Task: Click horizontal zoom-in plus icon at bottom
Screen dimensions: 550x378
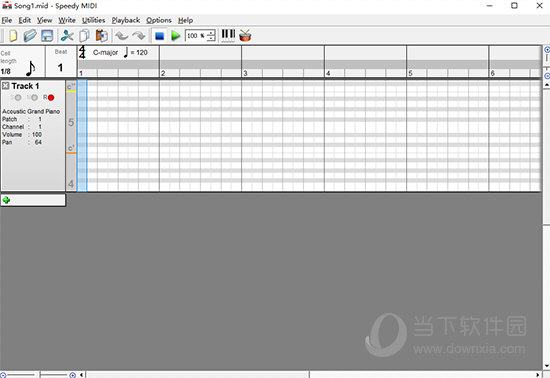Action: pyautogui.click(x=72, y=375)
